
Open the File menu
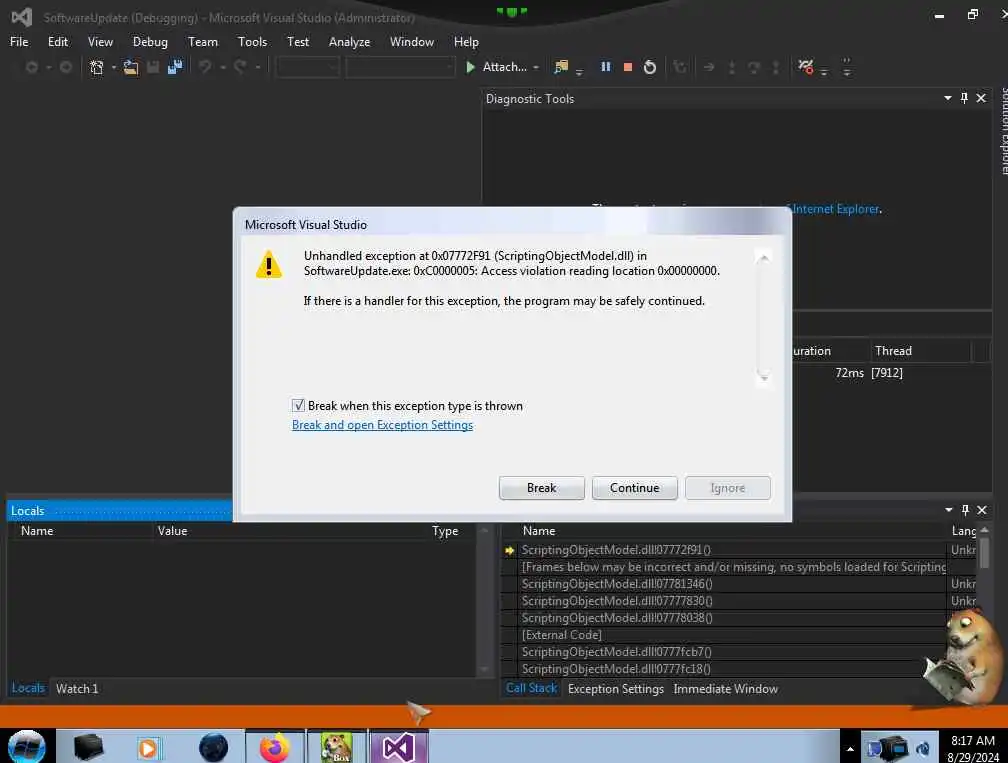click(19, 42)
